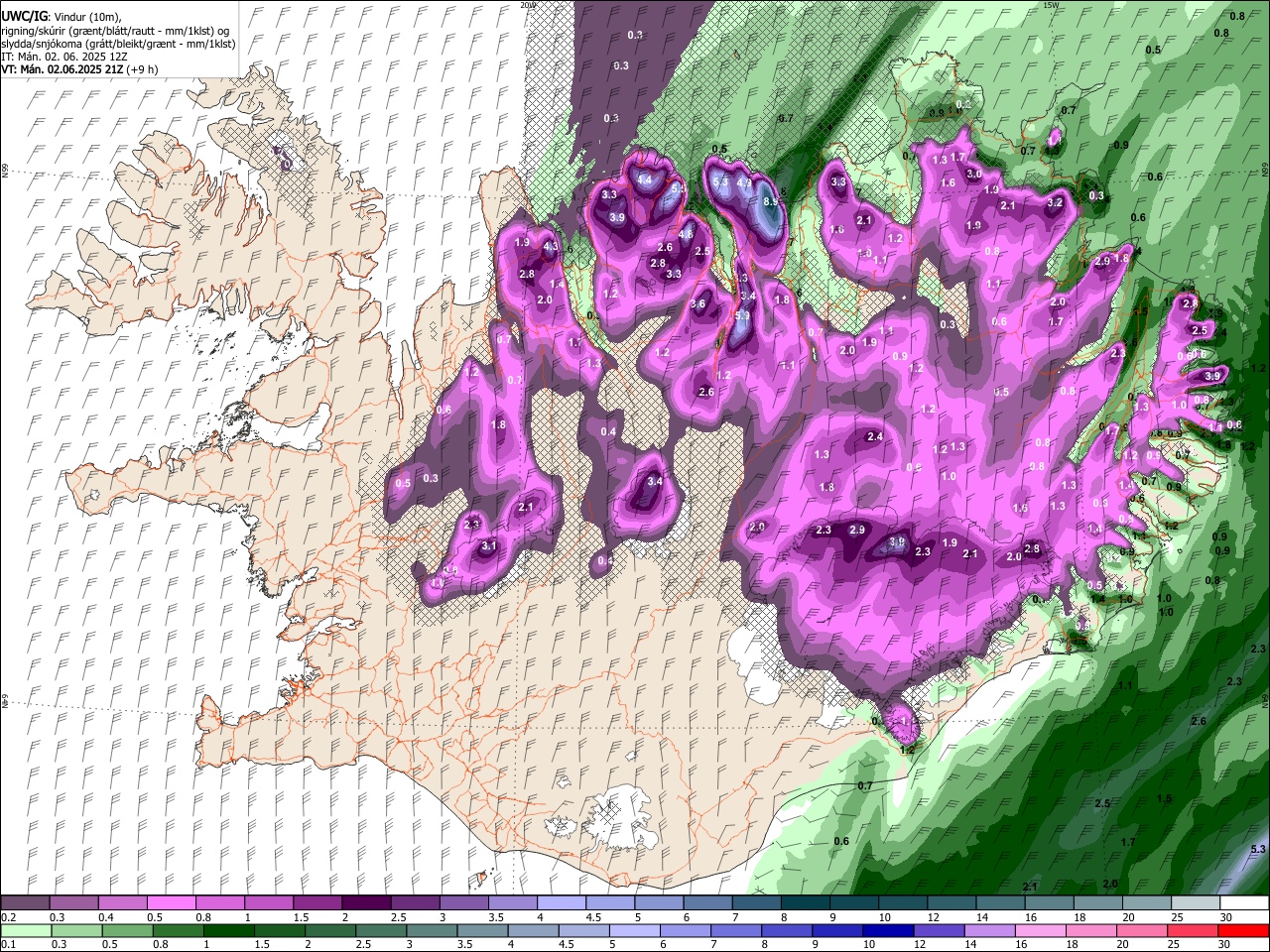This screenshot has width=1270, height=952.
Task: Pick the 4 swatch in the rain legend
Action: 532,931
